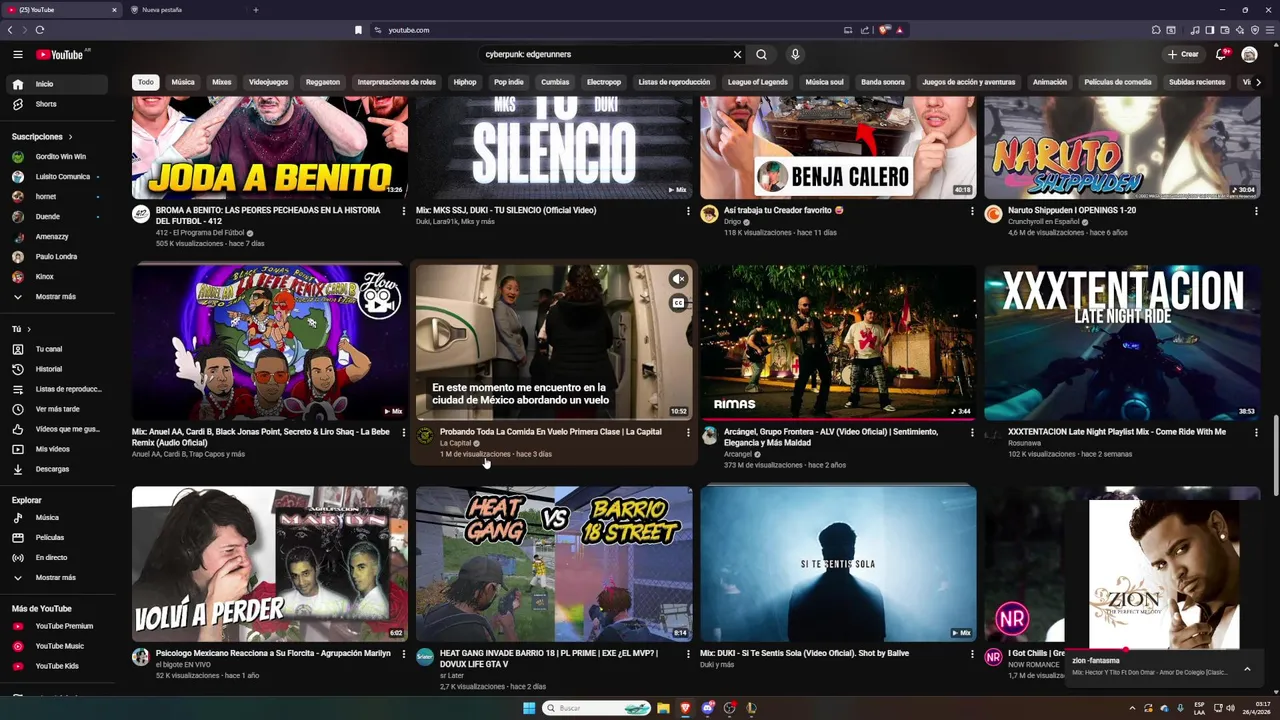
Task: Select the Videojuegos filter chip
Action: point(268,82)
